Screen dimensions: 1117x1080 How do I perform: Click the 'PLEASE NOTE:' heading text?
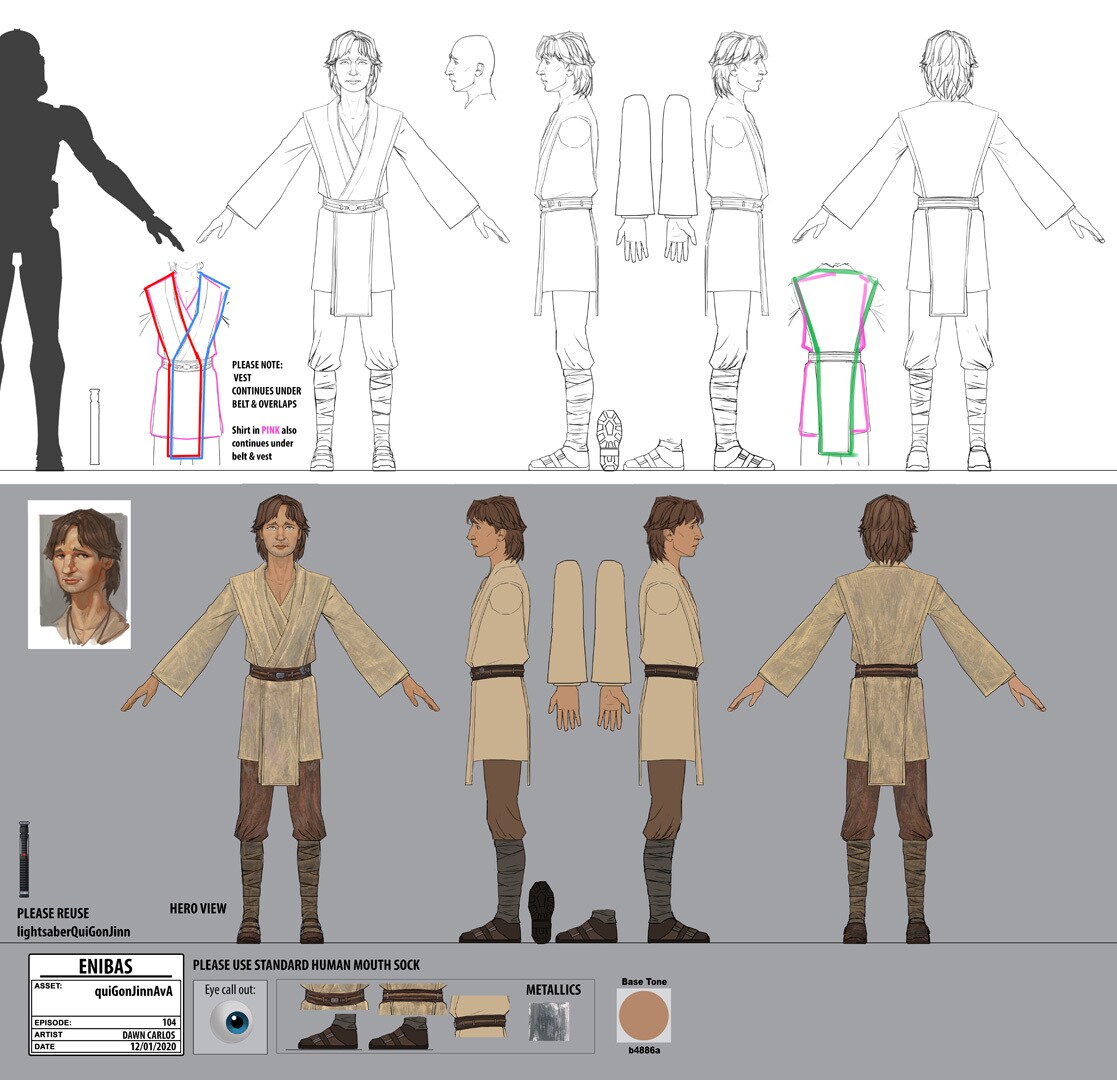pos(257,364)
